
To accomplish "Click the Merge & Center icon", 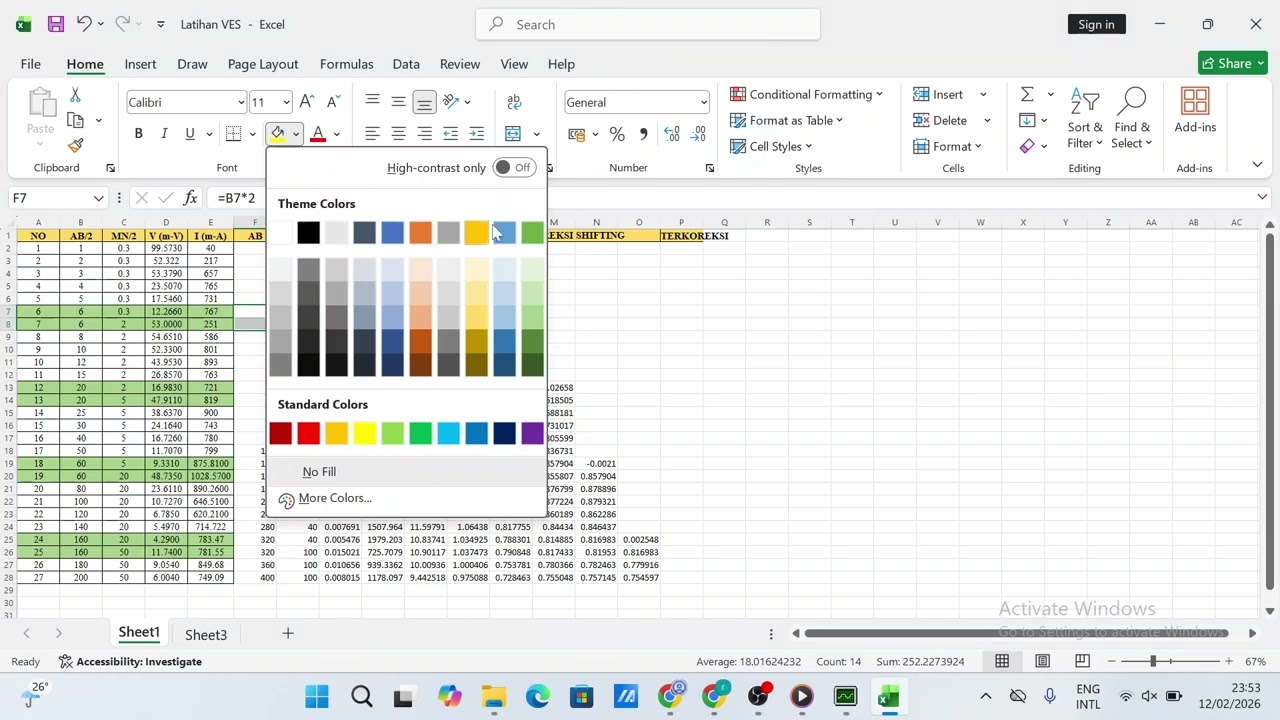I will (513, 134).
